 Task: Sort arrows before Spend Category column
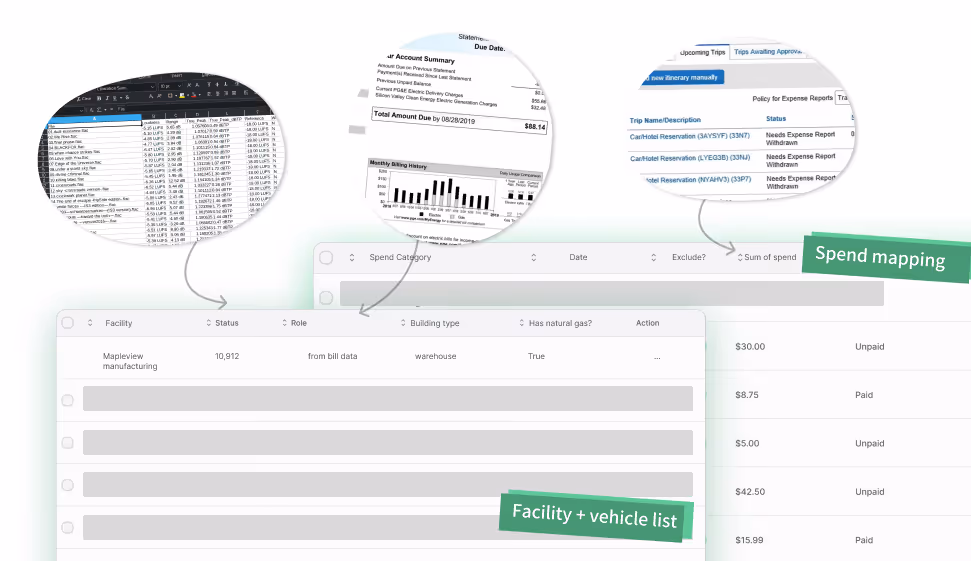tap(352, 258)
